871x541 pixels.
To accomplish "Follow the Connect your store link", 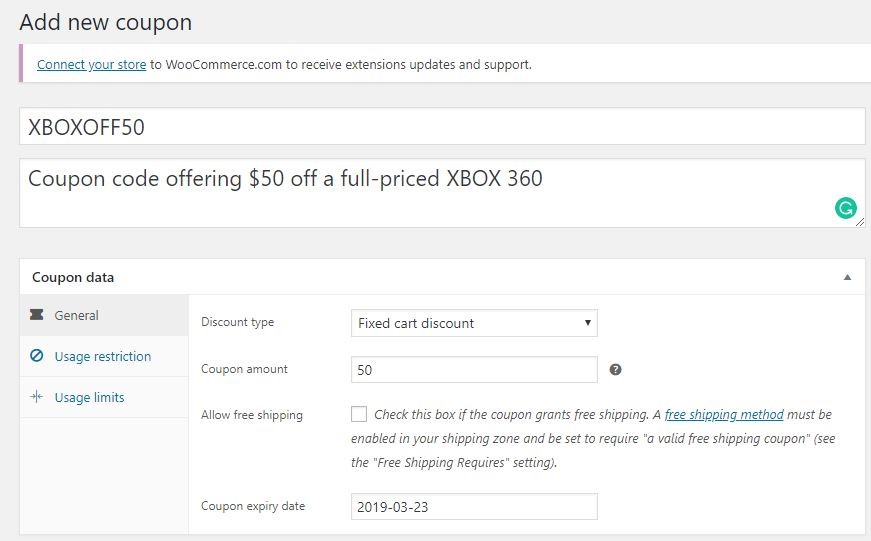I will tap(92, 64).
